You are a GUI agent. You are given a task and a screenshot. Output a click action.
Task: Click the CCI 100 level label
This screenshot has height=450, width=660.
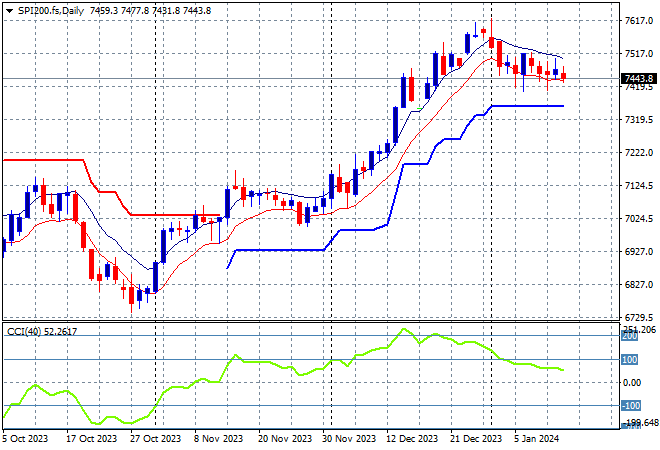pos(630,359)
